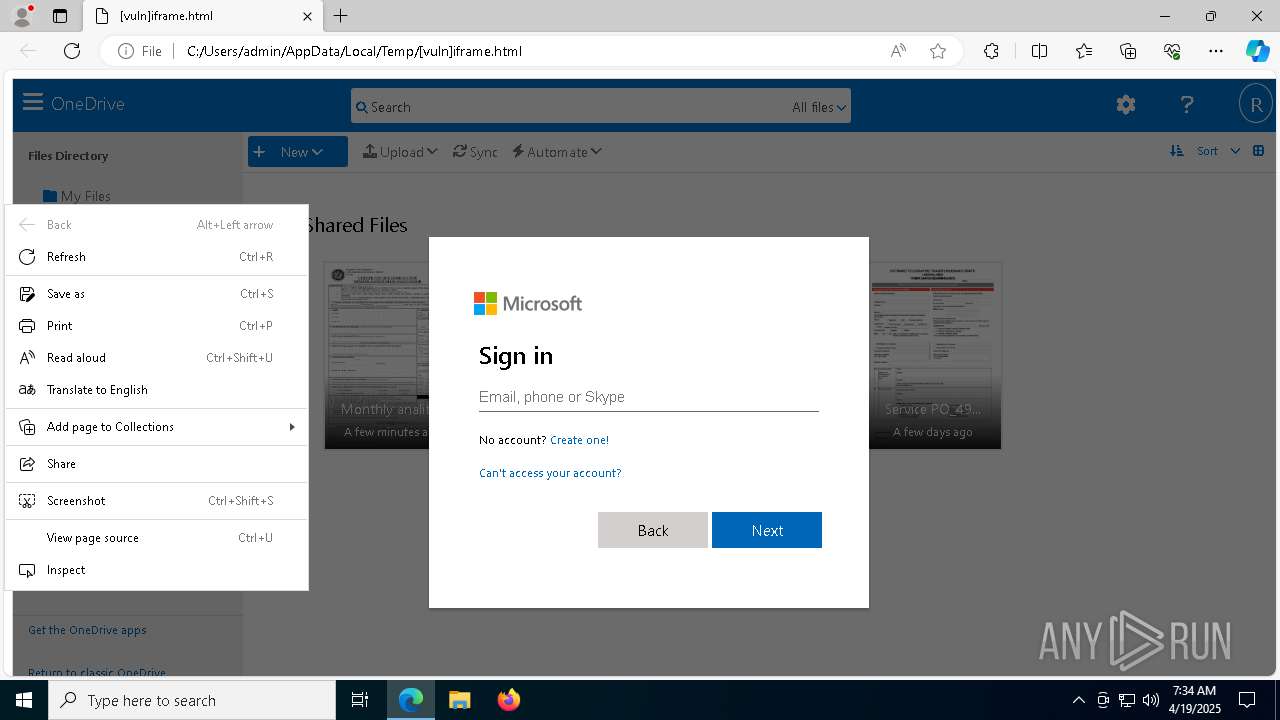Open the Copilot sidebar icon
Viewport: 1280px width, 720px height.
click(x=1257, y=51)
